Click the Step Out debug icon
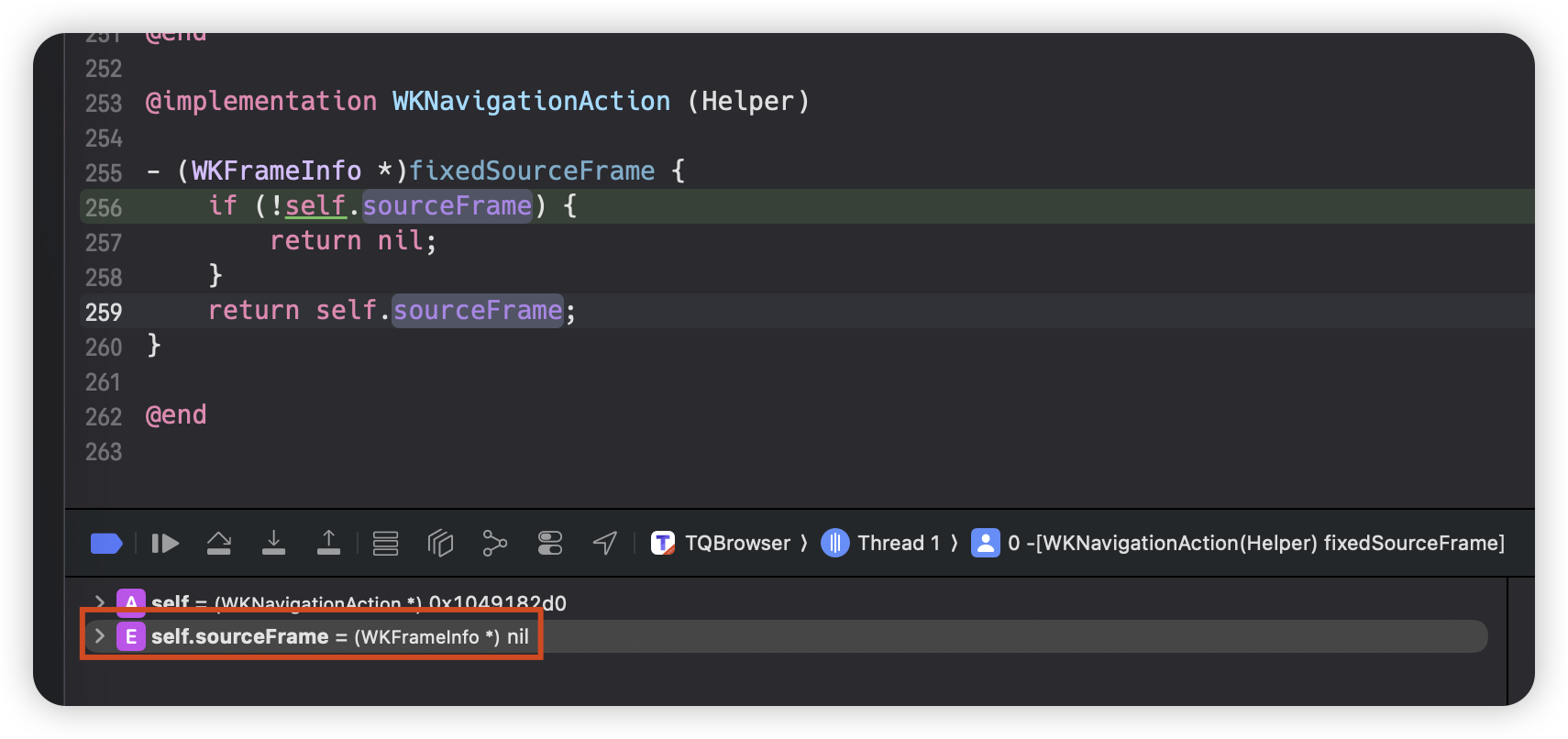 point(328,544)
